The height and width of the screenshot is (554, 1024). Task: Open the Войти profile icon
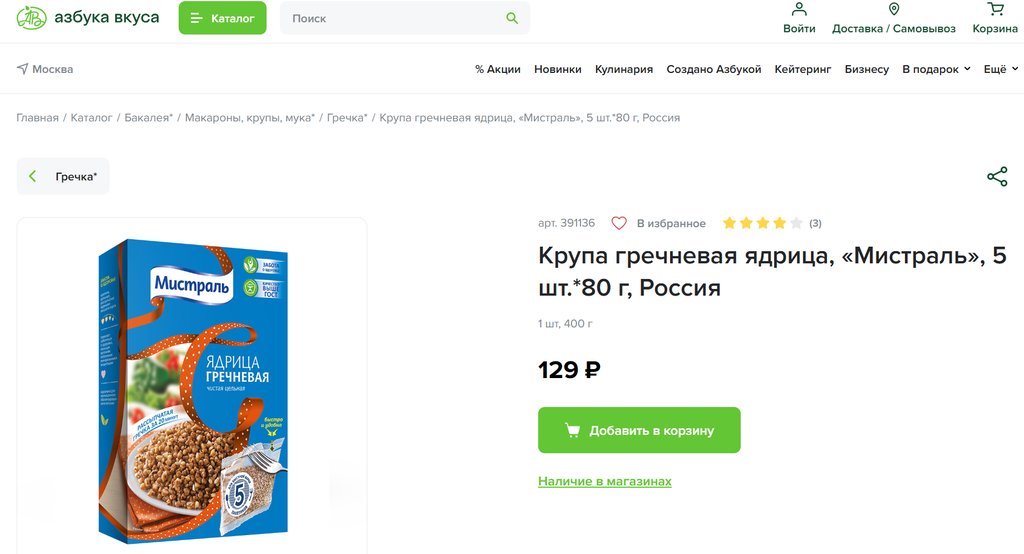click(799, 10)
